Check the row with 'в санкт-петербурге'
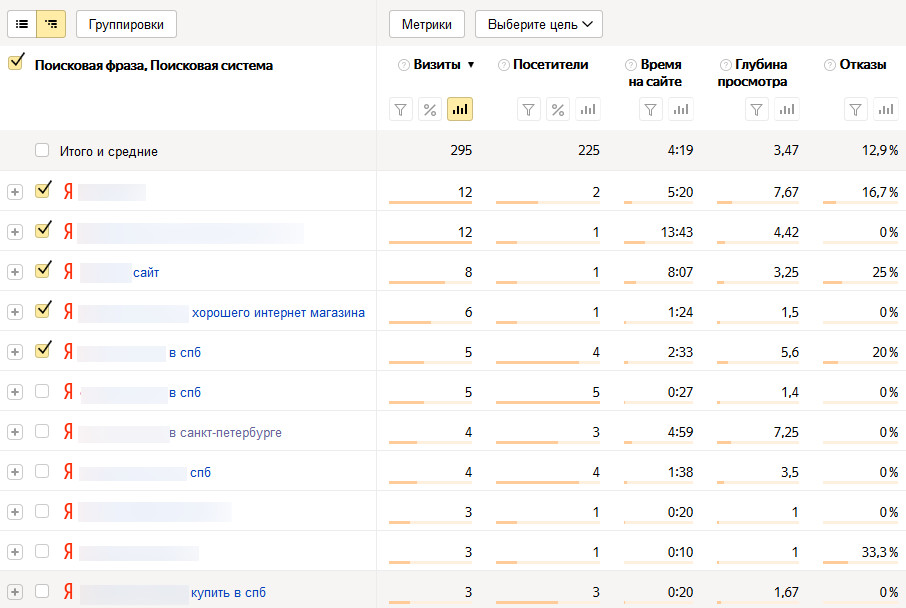The width and height of the screenshot is (906, 608). point(42,432)
